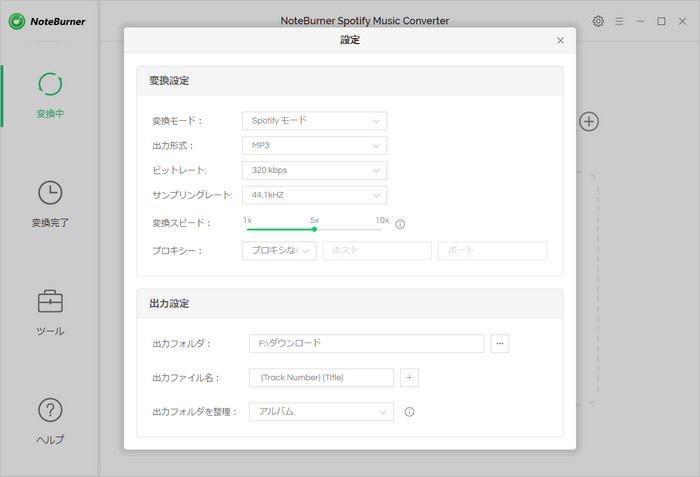Click the ビットレート label
Viewport: 700px width, 477px height.
(179, 170)
